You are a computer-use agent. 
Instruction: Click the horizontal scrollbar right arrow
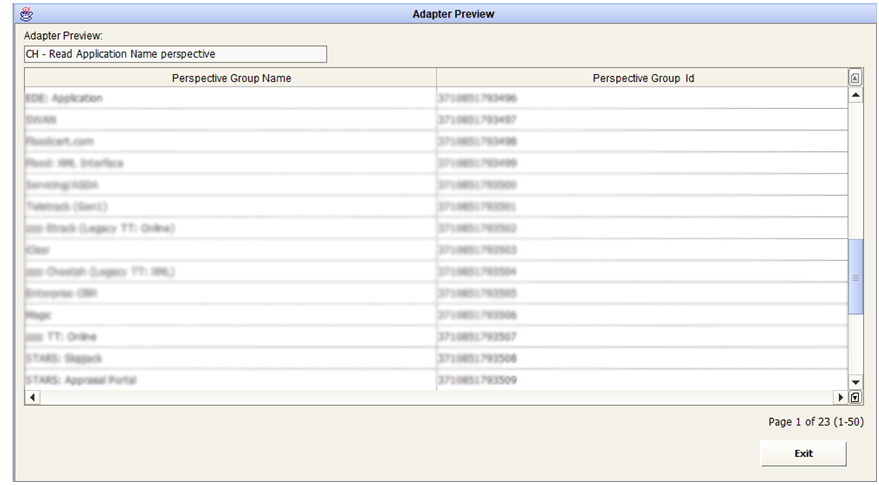tap(840, 398)
